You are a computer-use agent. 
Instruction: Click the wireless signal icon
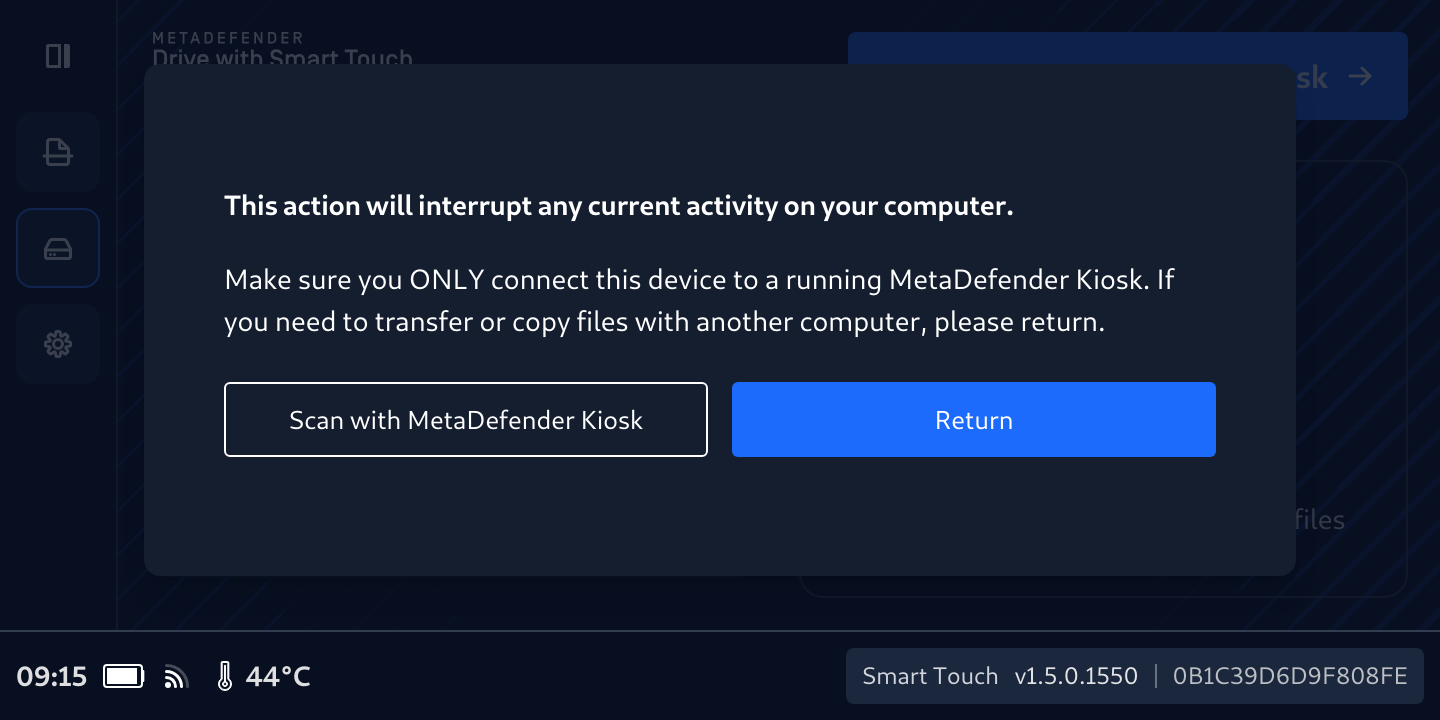tap(176, 677)
